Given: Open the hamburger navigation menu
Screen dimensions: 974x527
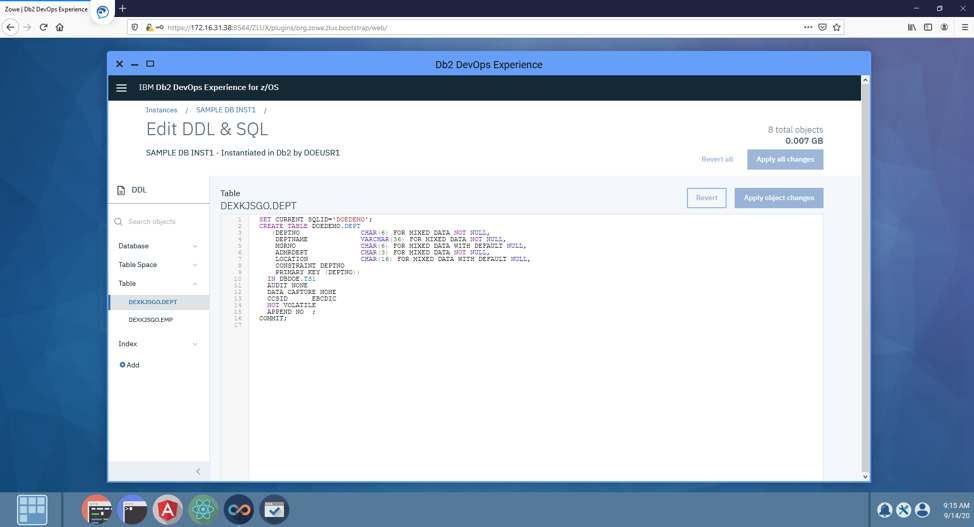Looking at the screenshot, I should pos(122,88).
